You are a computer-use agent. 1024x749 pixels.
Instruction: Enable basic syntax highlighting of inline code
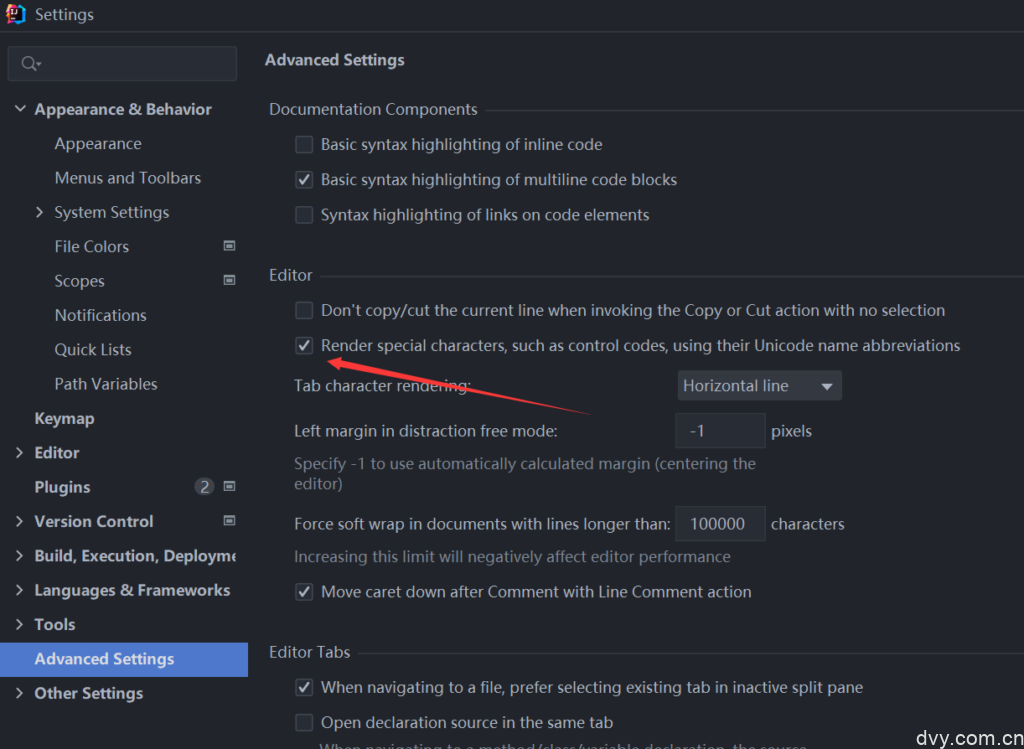pyautogui.click(x=304, y=145)
